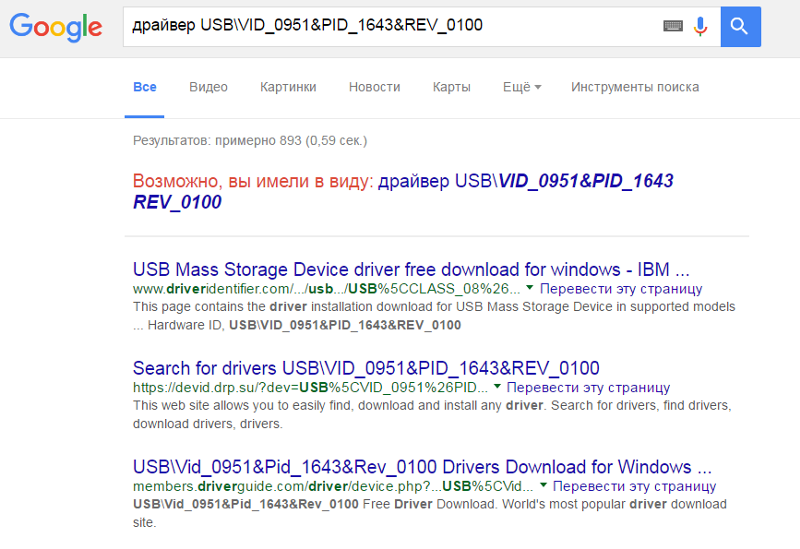Start voice search with microphone icon
The width and height of the screenshot is (800, 549).
pyautogui.click(x=701, y=26)
